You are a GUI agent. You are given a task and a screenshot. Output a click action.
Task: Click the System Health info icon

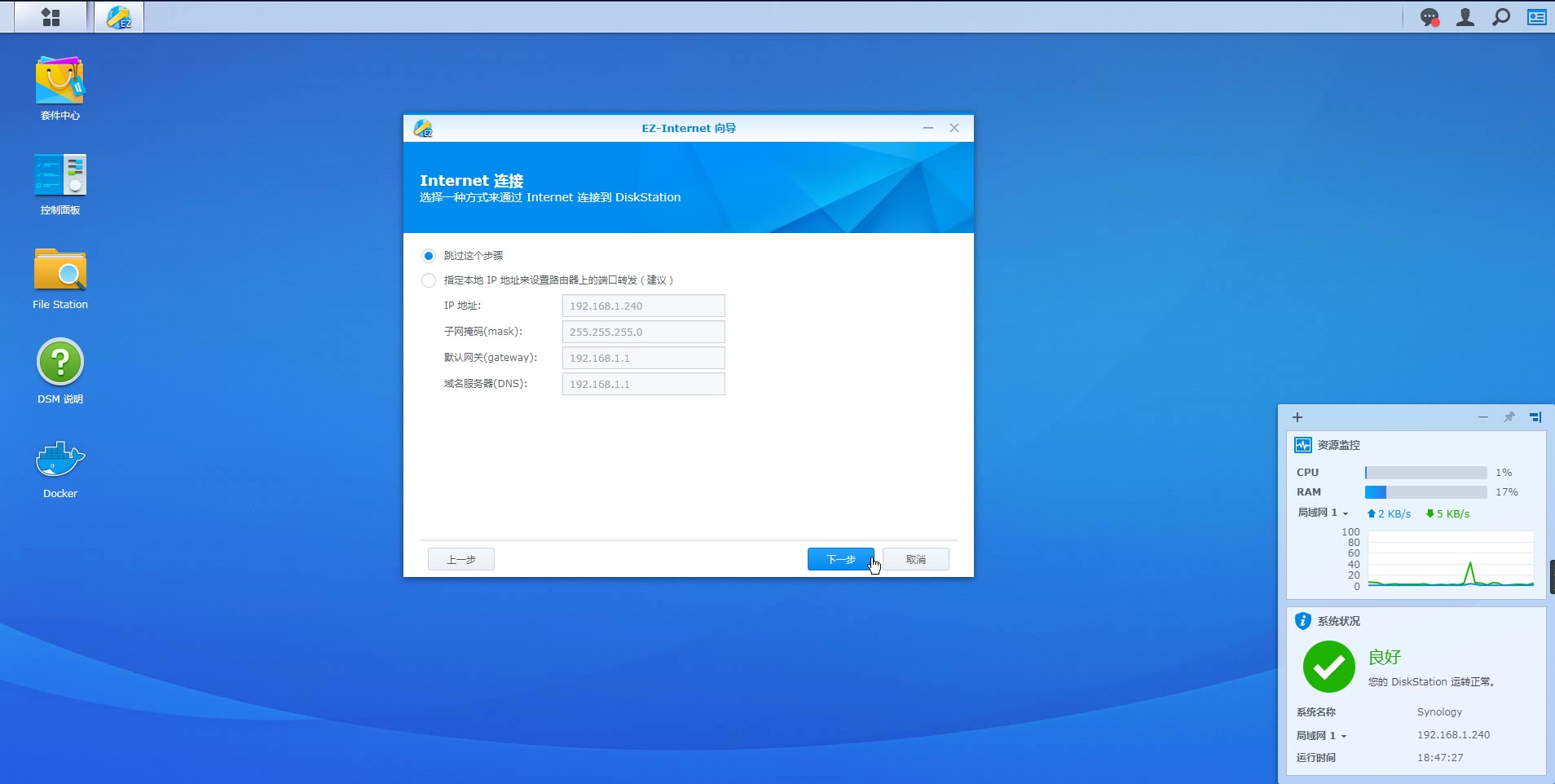tap(1303, 621)
